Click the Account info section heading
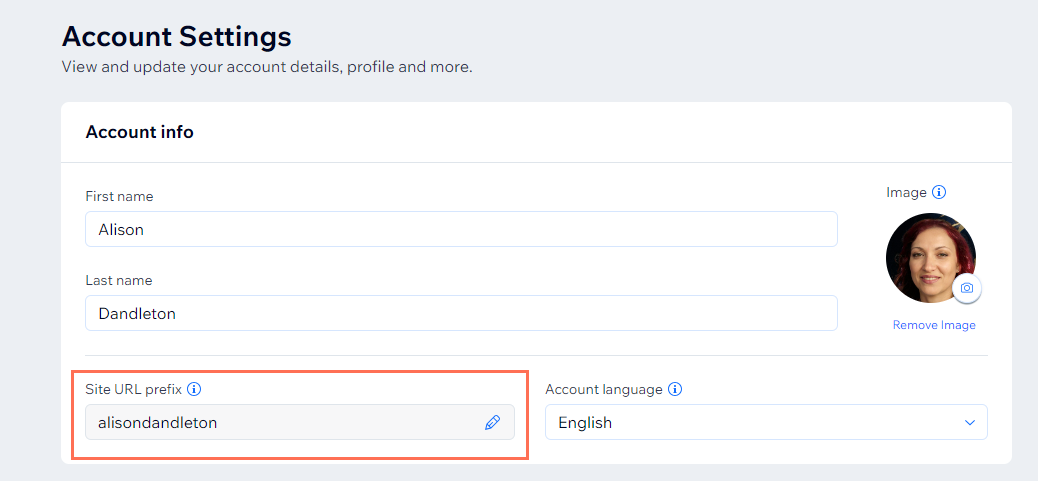This screenshot has width=1038, height=481. [x=139, y=132]
